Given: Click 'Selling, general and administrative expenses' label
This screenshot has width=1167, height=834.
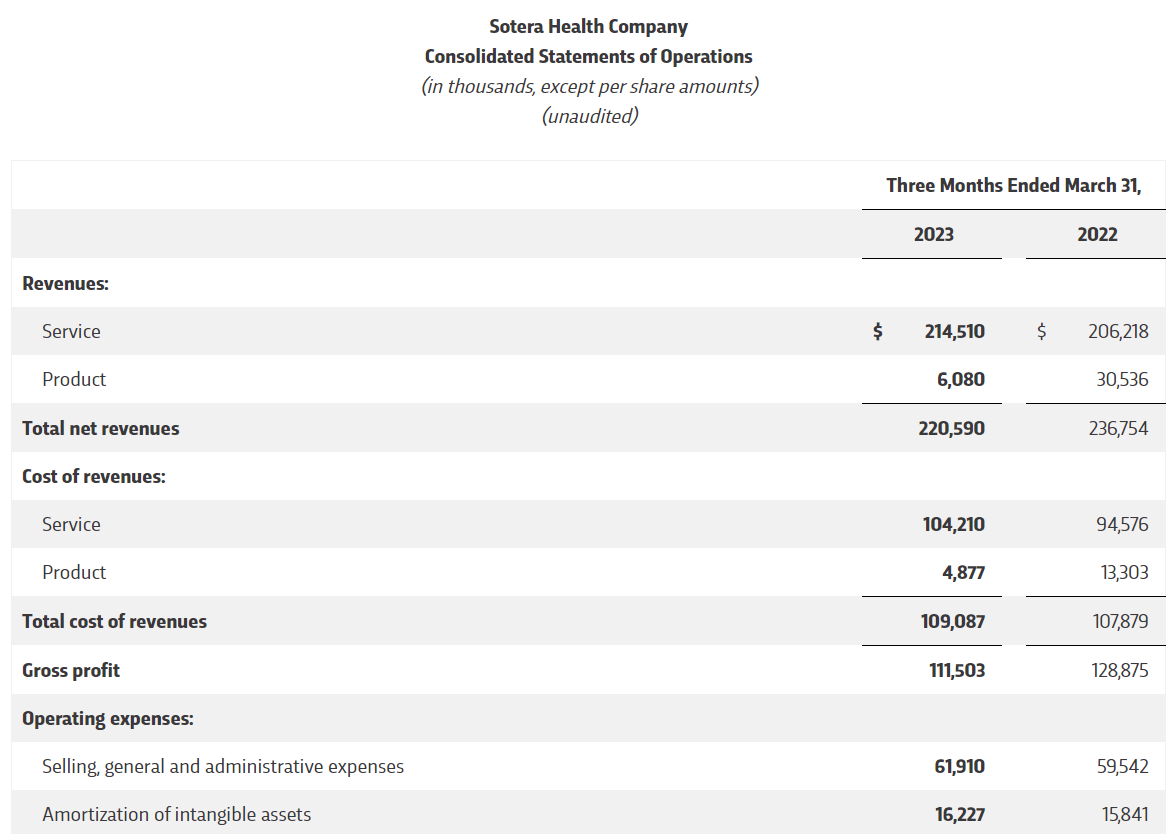Looking at the screenshot, I should (223, 767).
